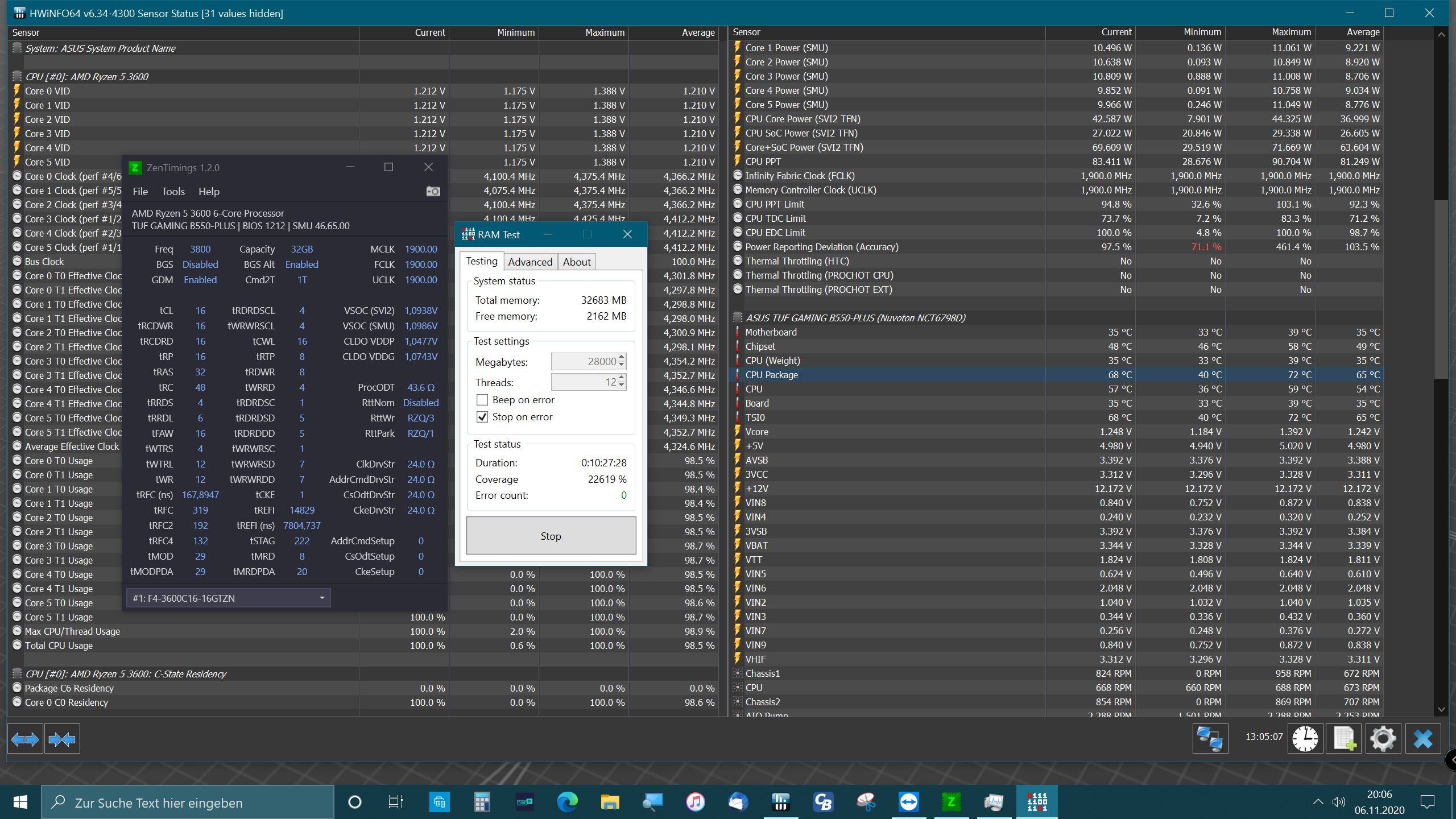Viewport: 1456px width, 819px height.
Task: Switch to the Advanced tab in RAM Test
Action: click(530, 262)
